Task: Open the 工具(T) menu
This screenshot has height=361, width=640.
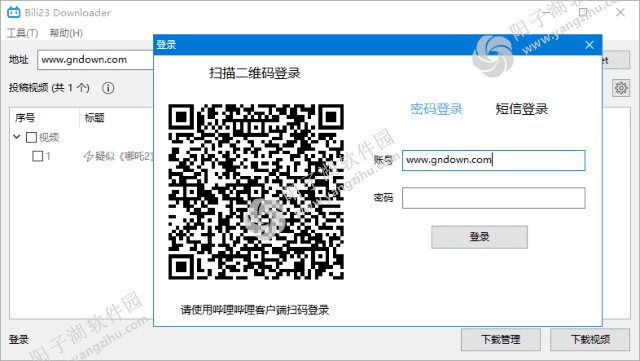Action: pyautogui.click(x=22, y=33)
